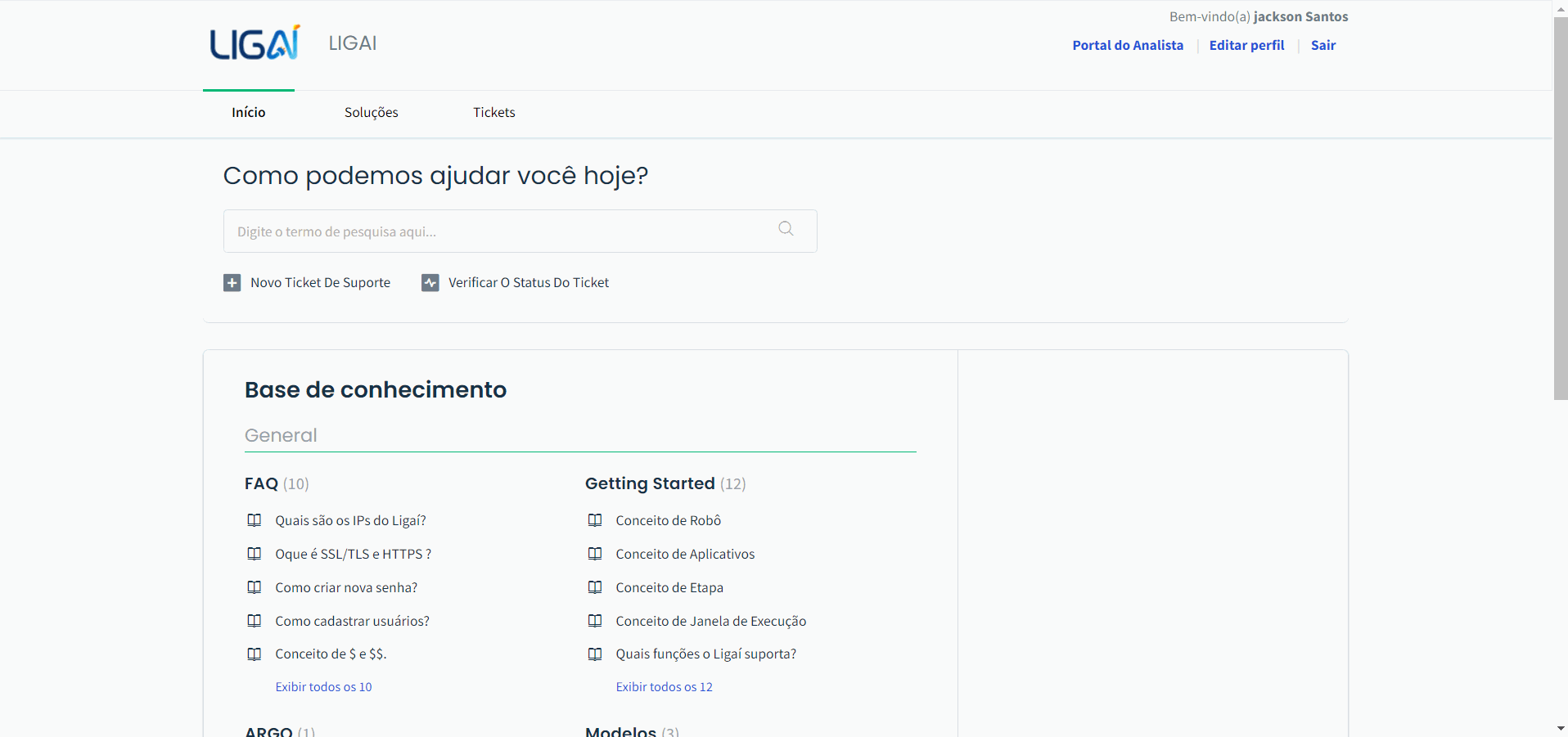
Task: Open the FAQ folder heading
Action: coord(261,483)
